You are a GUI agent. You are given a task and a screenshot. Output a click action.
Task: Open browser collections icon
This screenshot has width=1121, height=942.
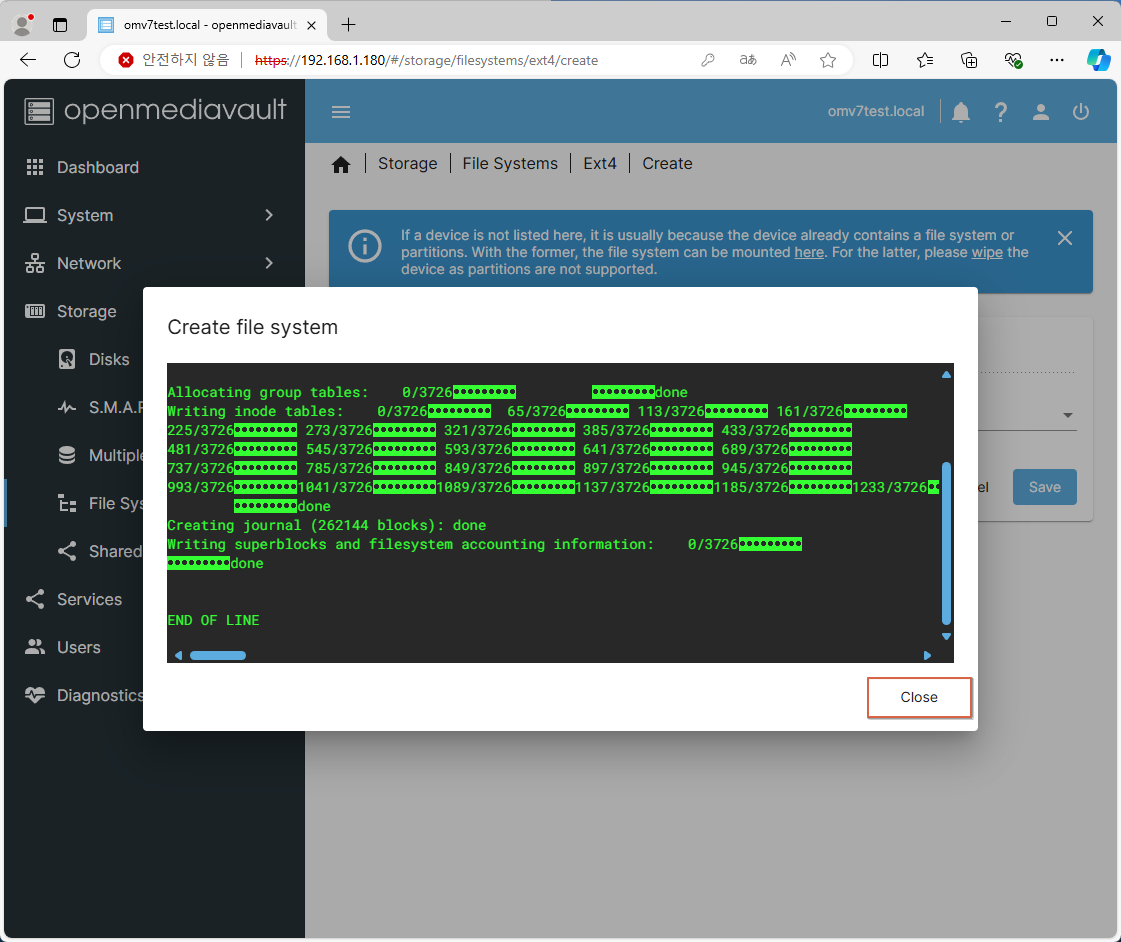coord(969,60)
